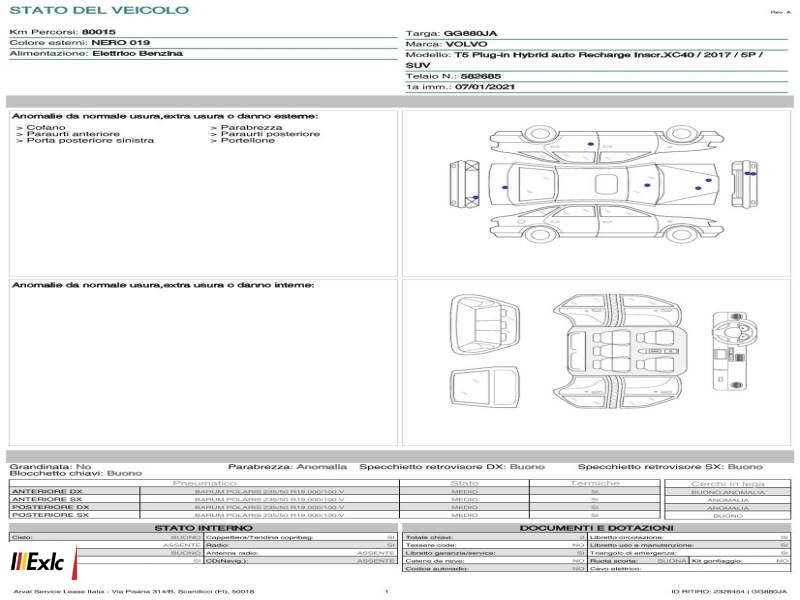Click the 'STATO INTERNO' section header
800x600 pixels.
point(203,528)
